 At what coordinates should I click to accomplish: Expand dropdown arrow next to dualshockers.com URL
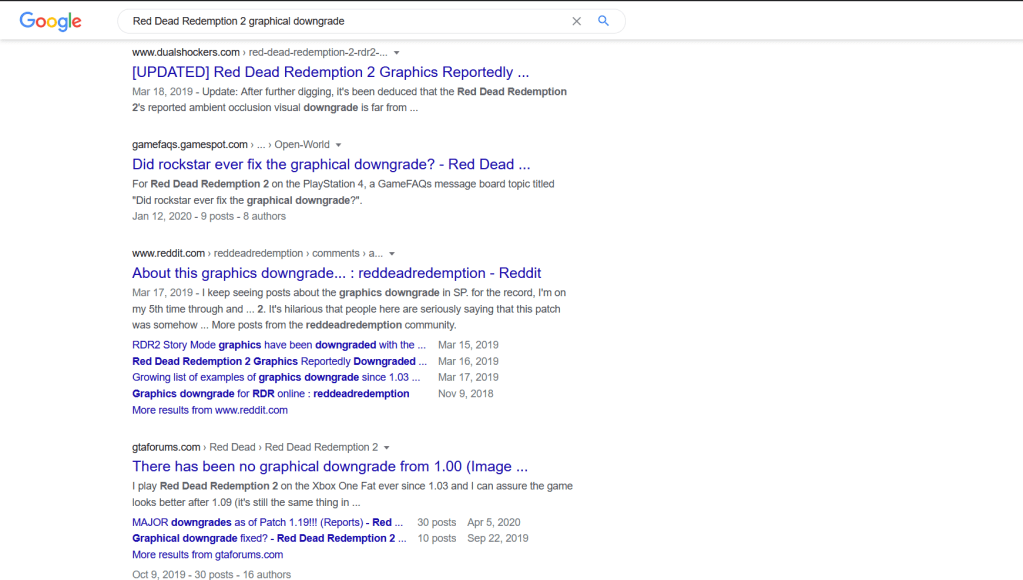pyautogui.click(x=397, y=52)
